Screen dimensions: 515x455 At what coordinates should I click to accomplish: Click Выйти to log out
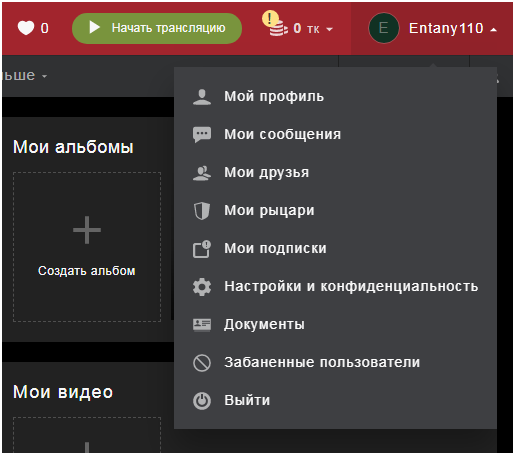pos(335,401)
